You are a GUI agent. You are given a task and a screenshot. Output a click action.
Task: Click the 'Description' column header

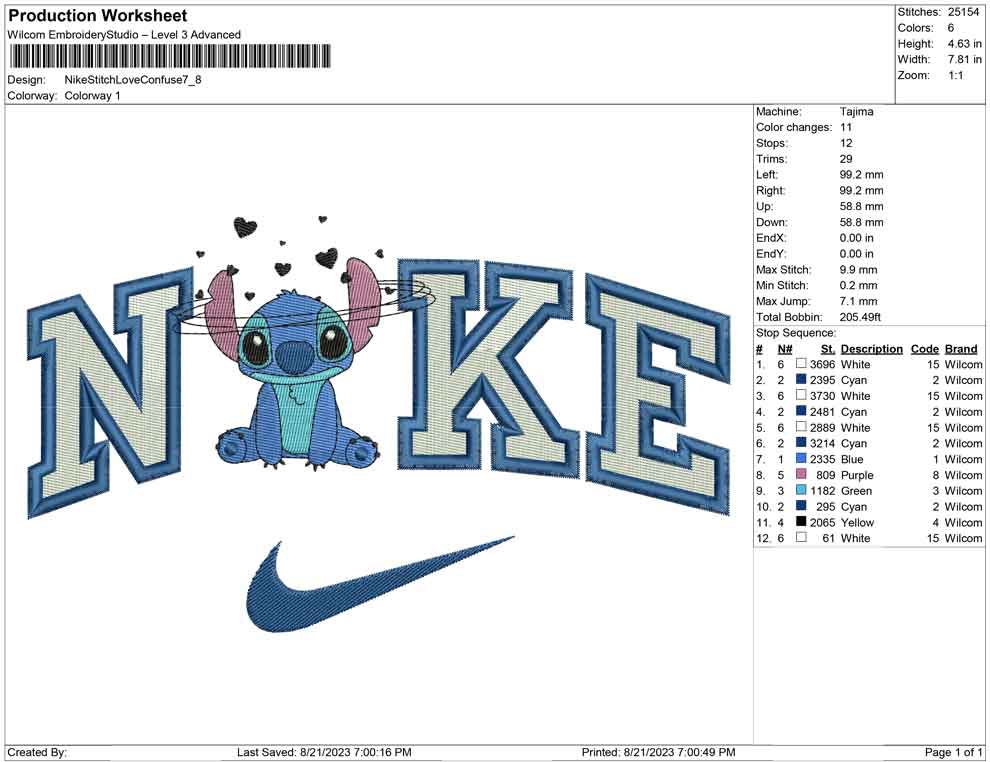pos(871,348)
